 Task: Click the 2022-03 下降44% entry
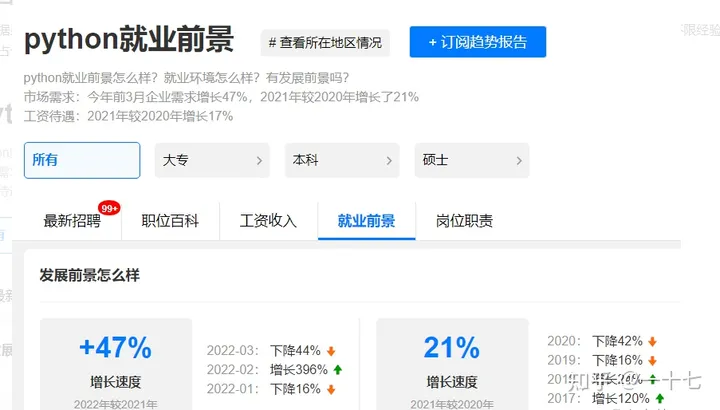tap(271, 351)
